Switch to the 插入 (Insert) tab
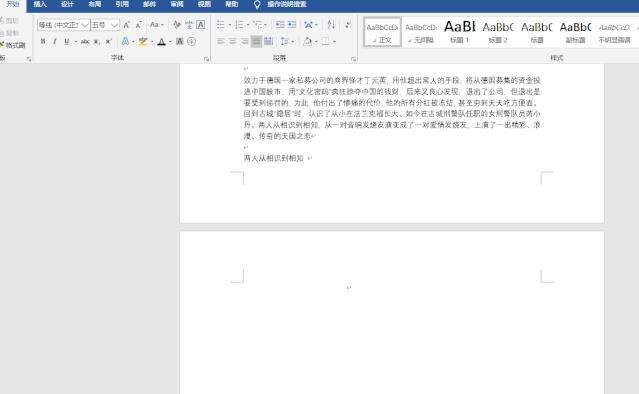639x394 pixels. 40,4
